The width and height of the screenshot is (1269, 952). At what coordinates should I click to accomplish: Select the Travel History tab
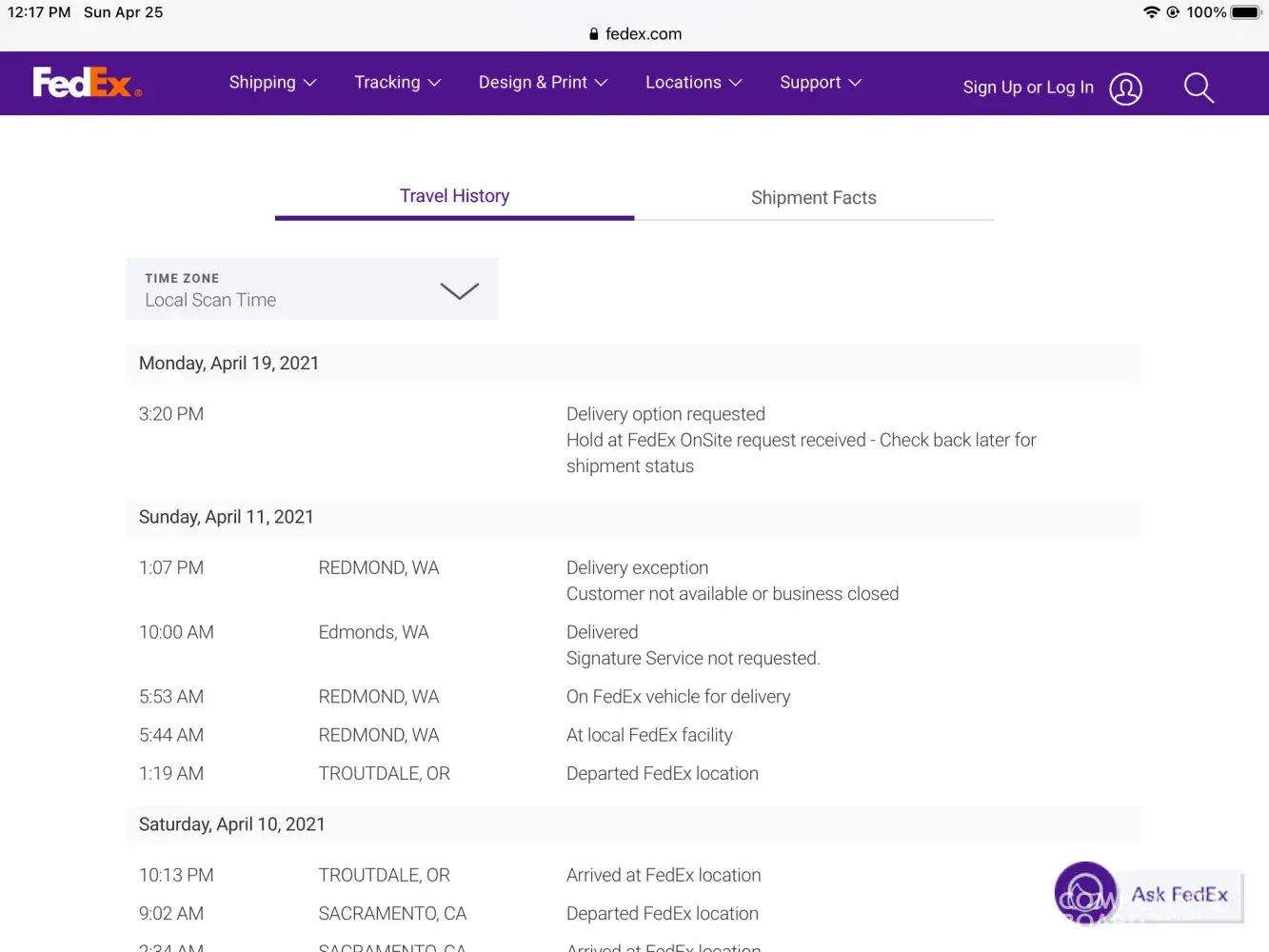454,196
